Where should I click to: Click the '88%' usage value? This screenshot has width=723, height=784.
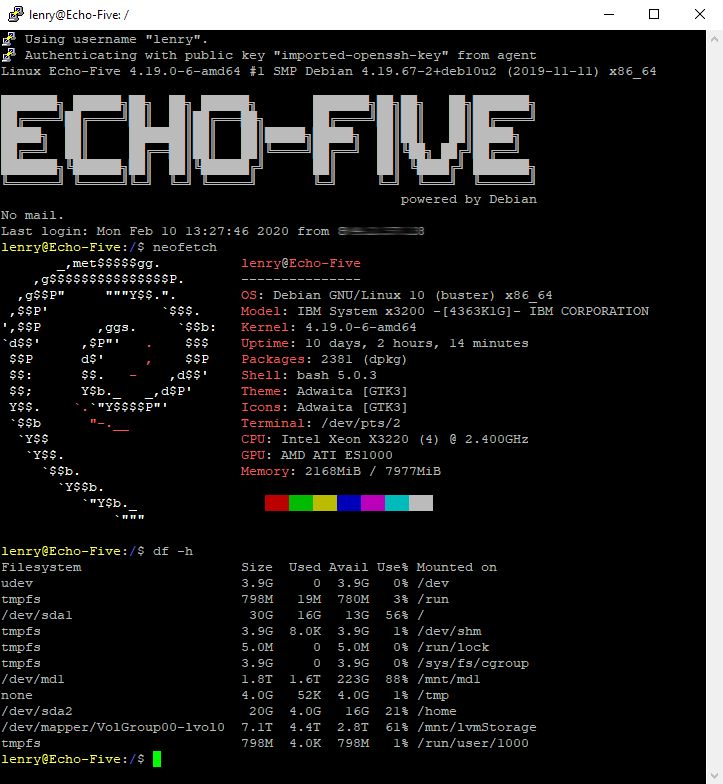point(397,679)
